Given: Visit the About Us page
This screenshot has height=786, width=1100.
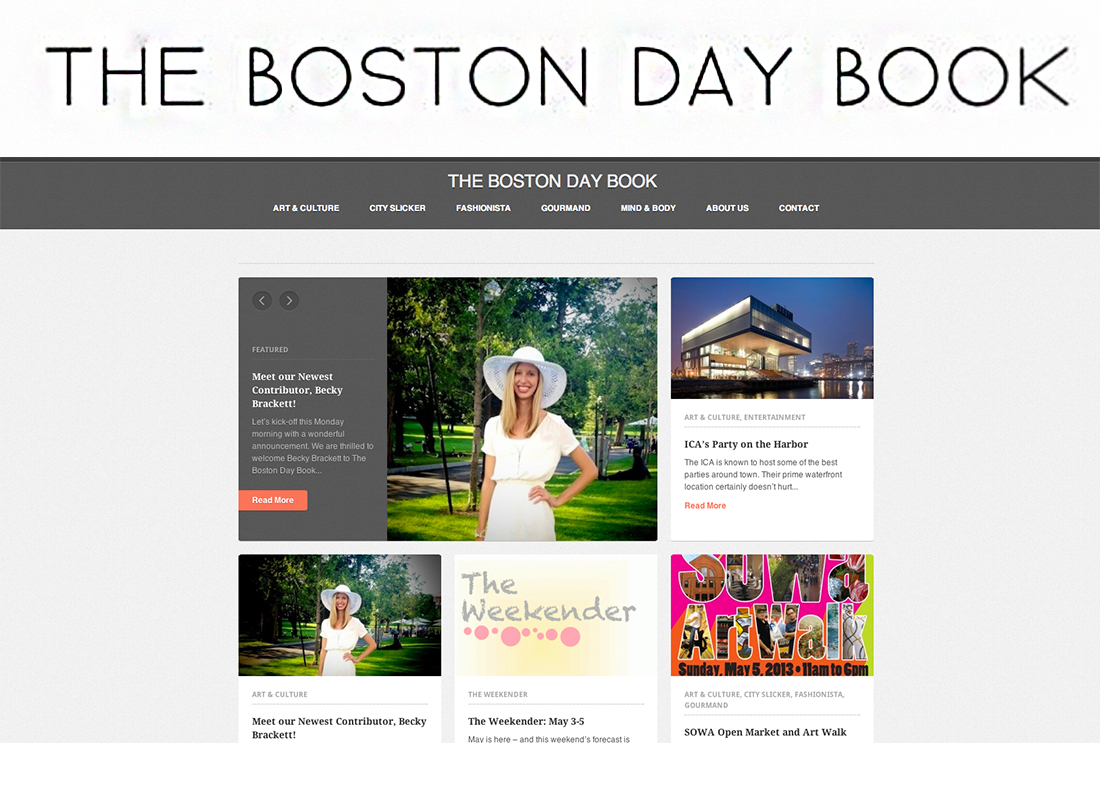Looking at the screenshot, I should [727, 208].
